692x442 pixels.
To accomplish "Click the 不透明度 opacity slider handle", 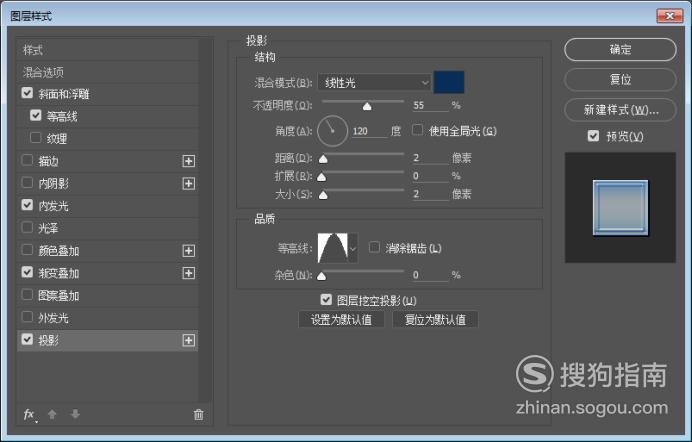I will (367, 106).
